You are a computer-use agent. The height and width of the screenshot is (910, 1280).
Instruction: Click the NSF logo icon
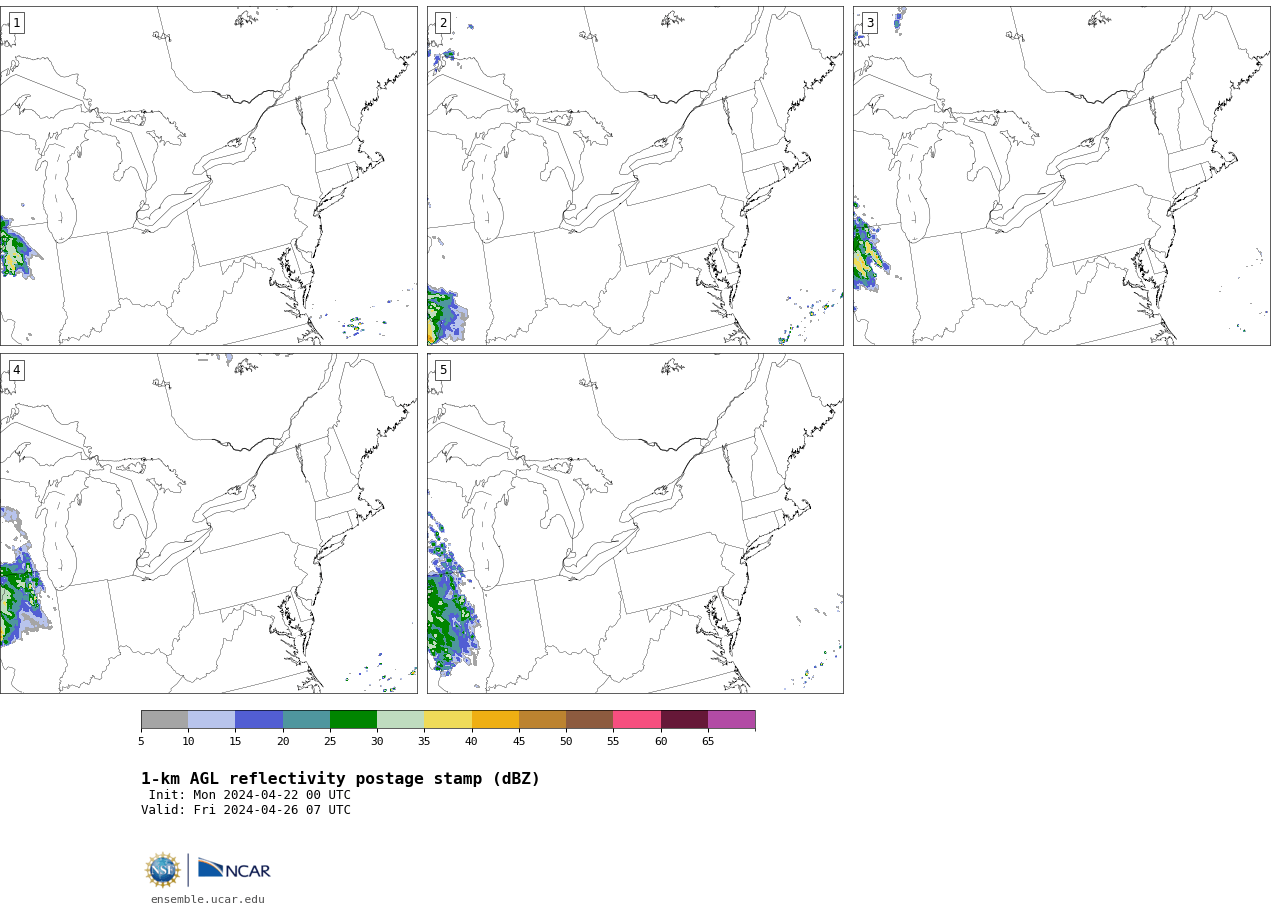[x=163, y=870]
